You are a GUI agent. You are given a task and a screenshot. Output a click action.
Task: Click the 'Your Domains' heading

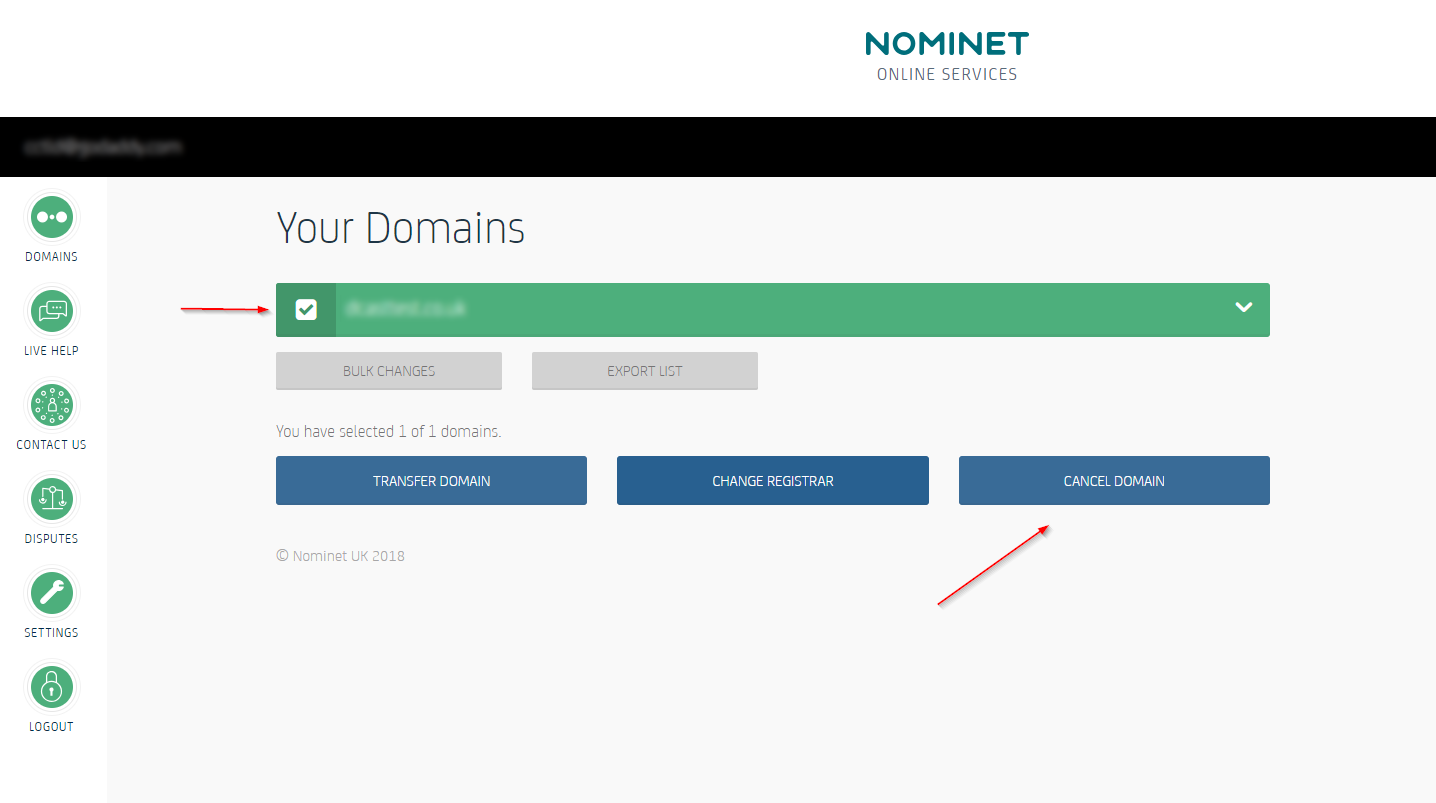[400, 228]
